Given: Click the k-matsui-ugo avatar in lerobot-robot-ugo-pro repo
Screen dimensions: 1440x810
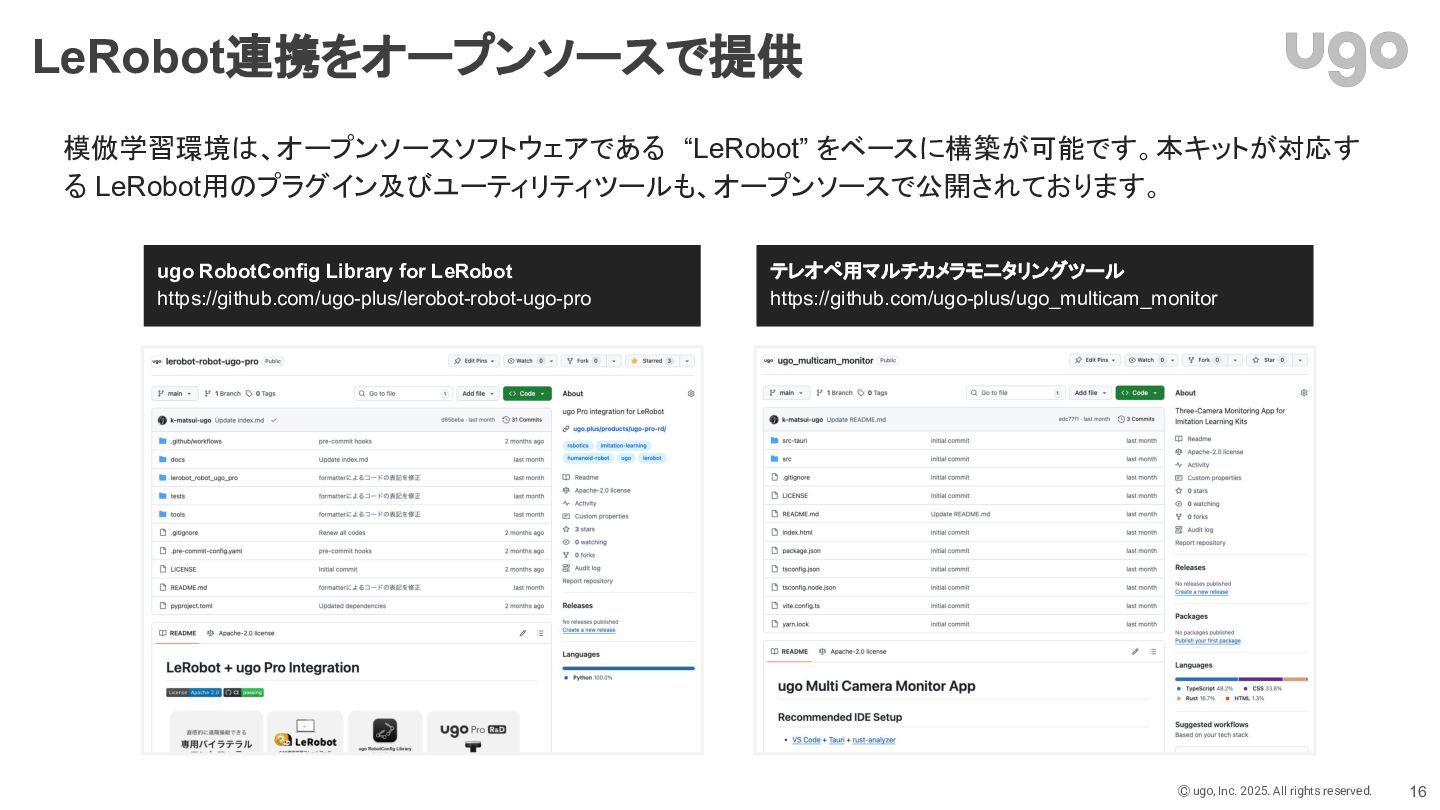Looking at the screenshot, I should tap(162, 420).
